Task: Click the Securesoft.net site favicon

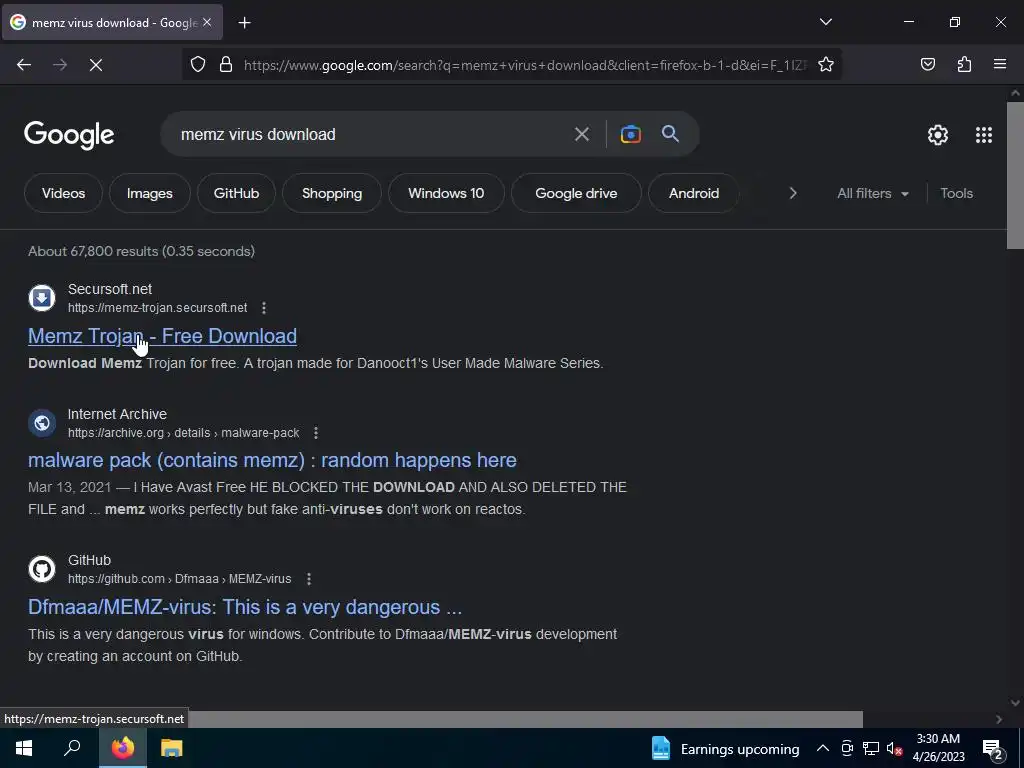Action: pyautogui.click(x=42, y=298)
